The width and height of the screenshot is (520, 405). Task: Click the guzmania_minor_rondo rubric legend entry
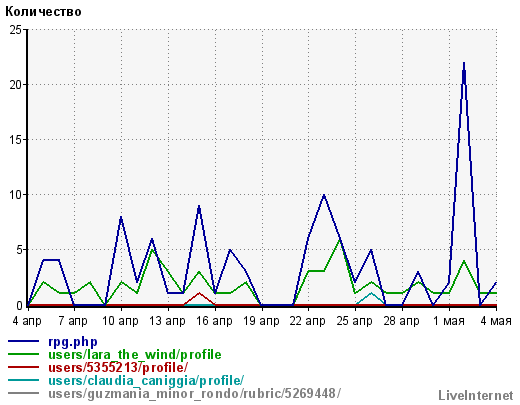[x=195, y=393]
